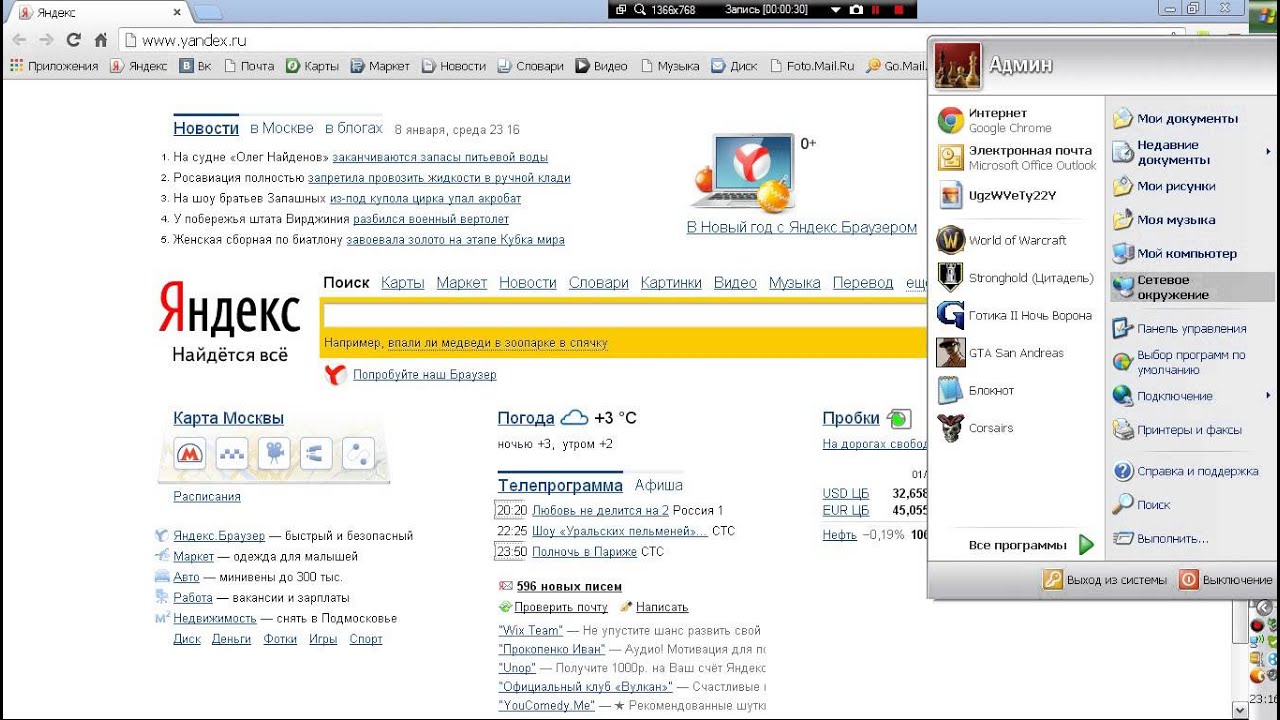Stop the screen recording red button
This screenshot has width=1280, height=720.
coord(899,9)
